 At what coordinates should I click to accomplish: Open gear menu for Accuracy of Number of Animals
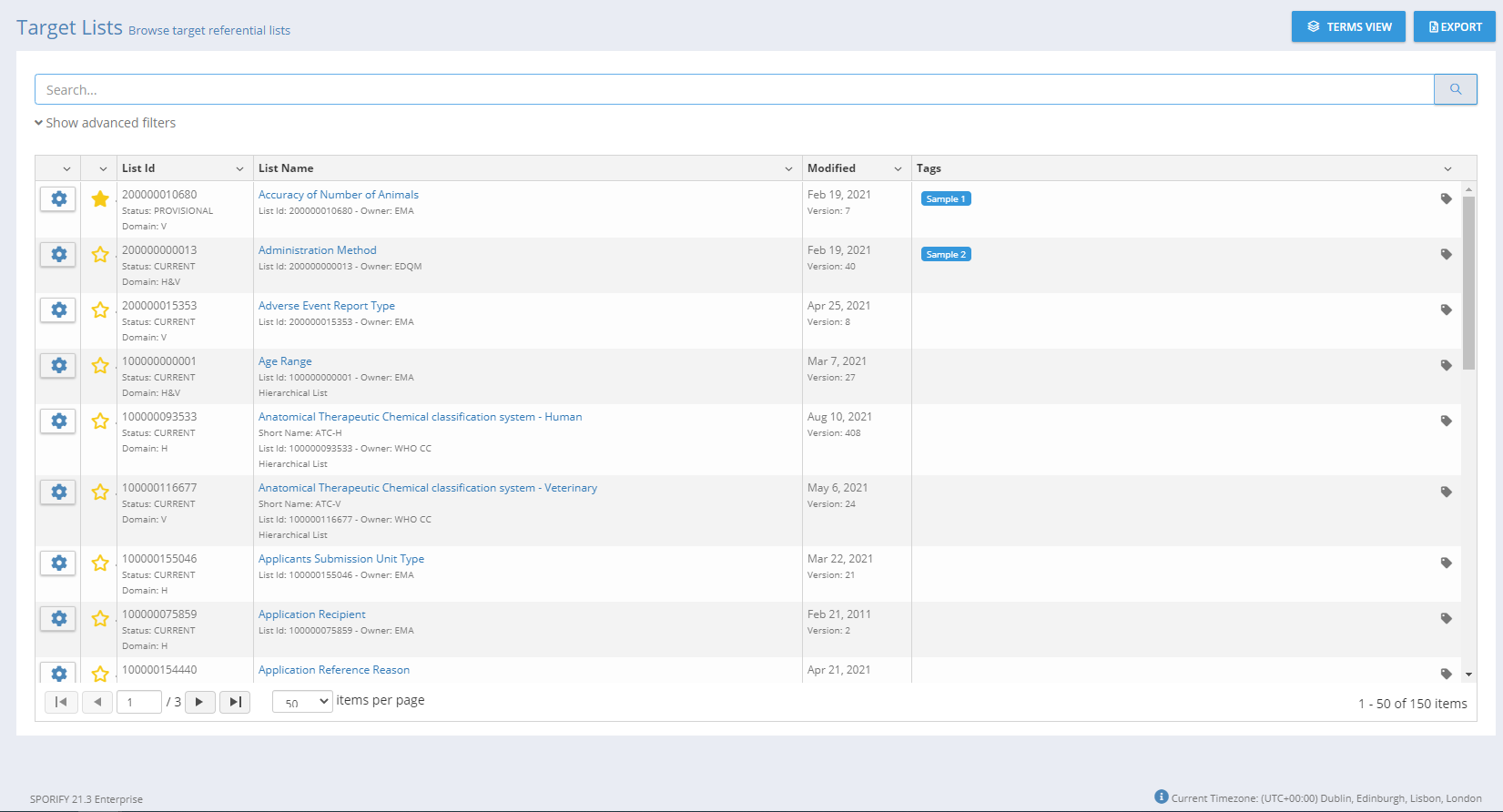coord(58,199)
